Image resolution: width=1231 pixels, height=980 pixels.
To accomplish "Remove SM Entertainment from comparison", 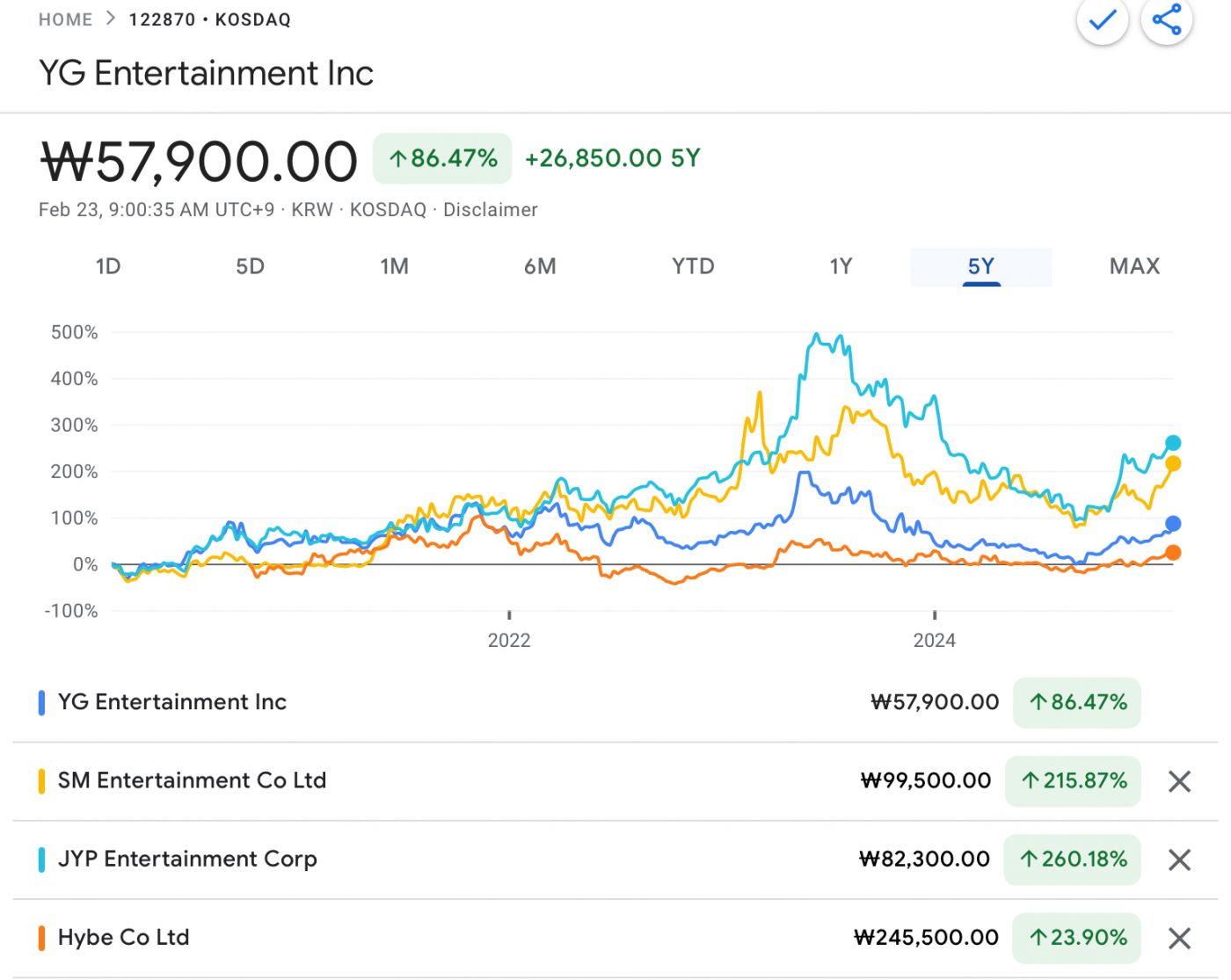I will coord(1179,781).
